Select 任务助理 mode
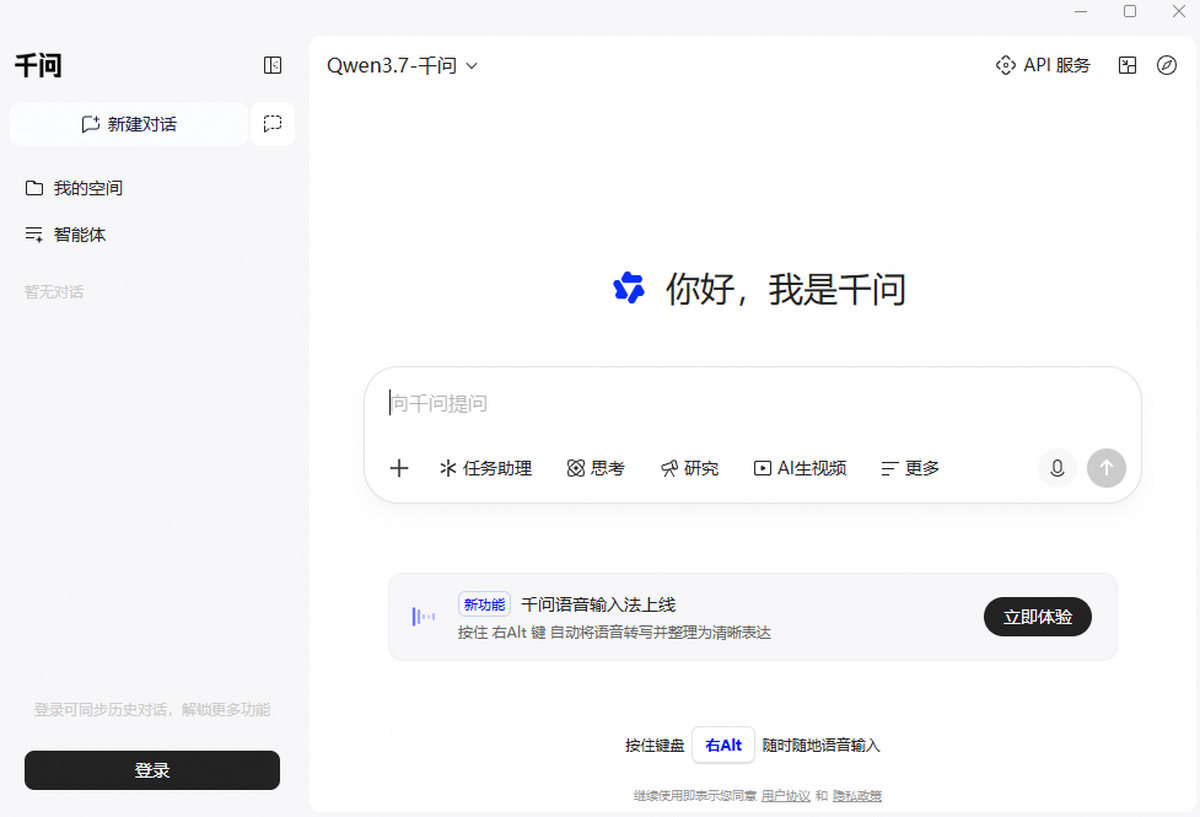 click(x=486, y=468)
